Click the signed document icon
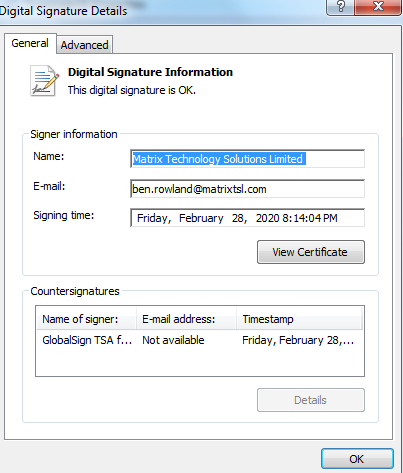 pyautogui.click(x=44, y=81)
